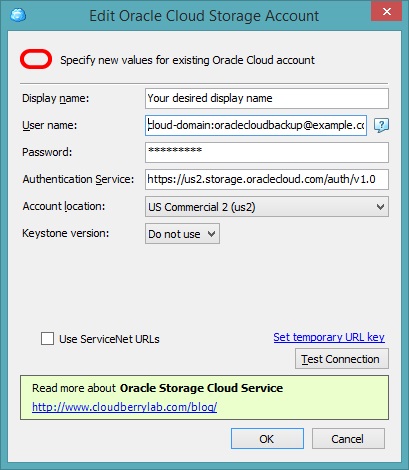Click the user name help icon
Viewport: 409px width, 470px height.
point(381,125)
